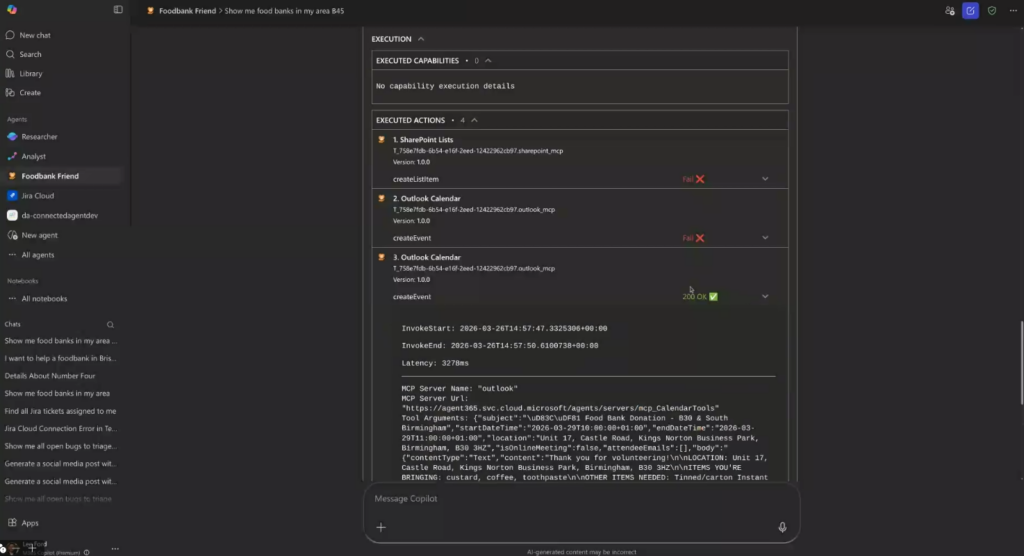
Task: Click the InvokeStart timestamp line
Action: pyautogui.click(x=504, y=328)
